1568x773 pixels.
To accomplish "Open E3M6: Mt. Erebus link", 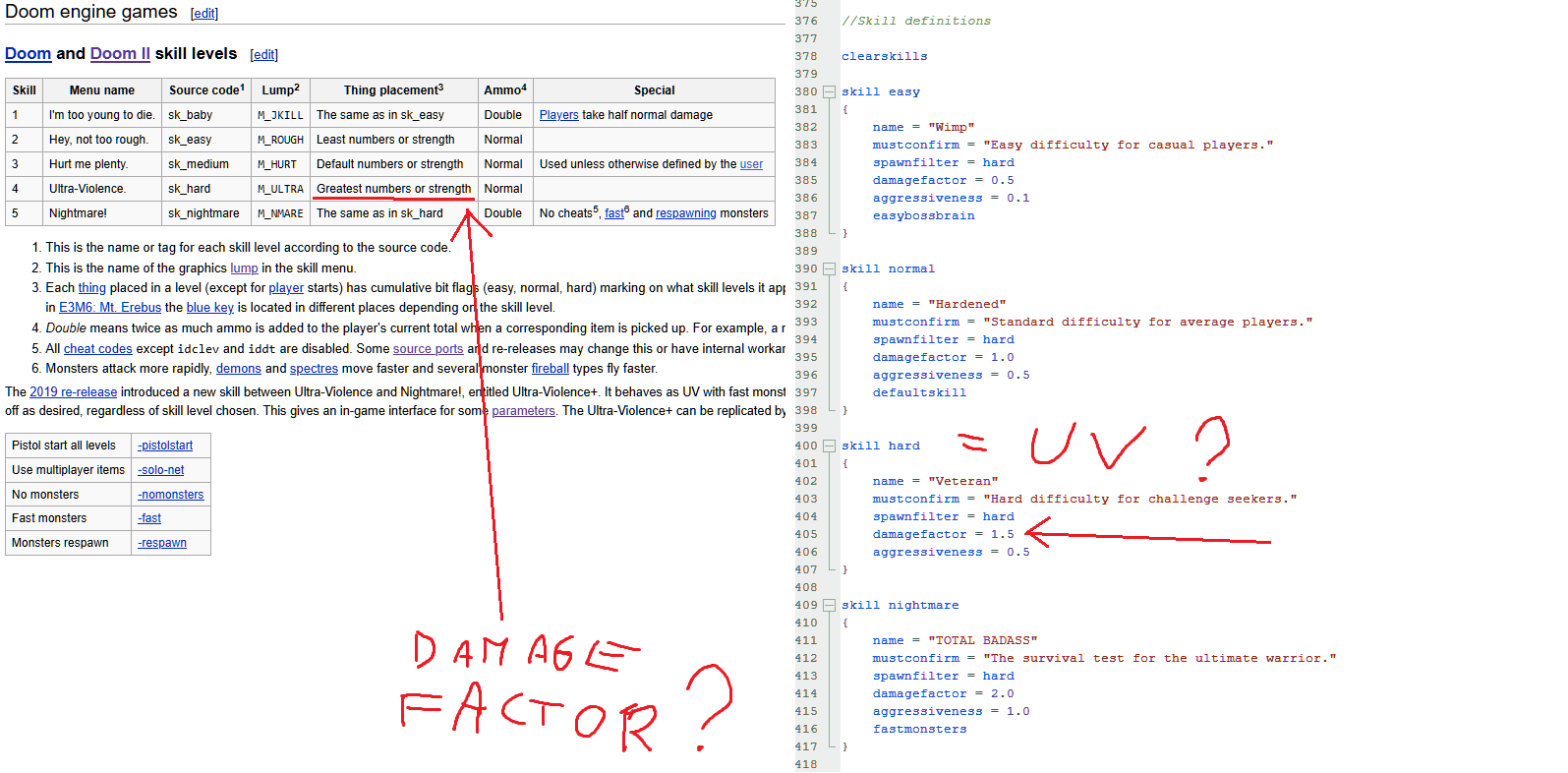I will point(110,308).
